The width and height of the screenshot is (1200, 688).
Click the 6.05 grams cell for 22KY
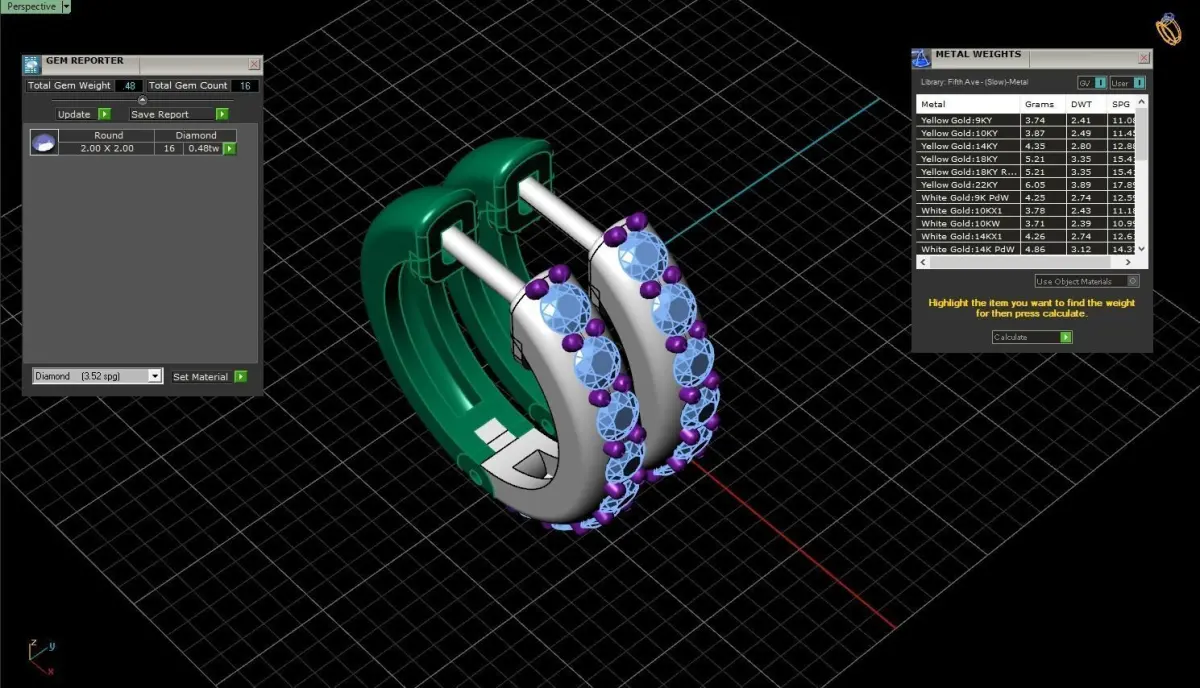[1043, 185]
